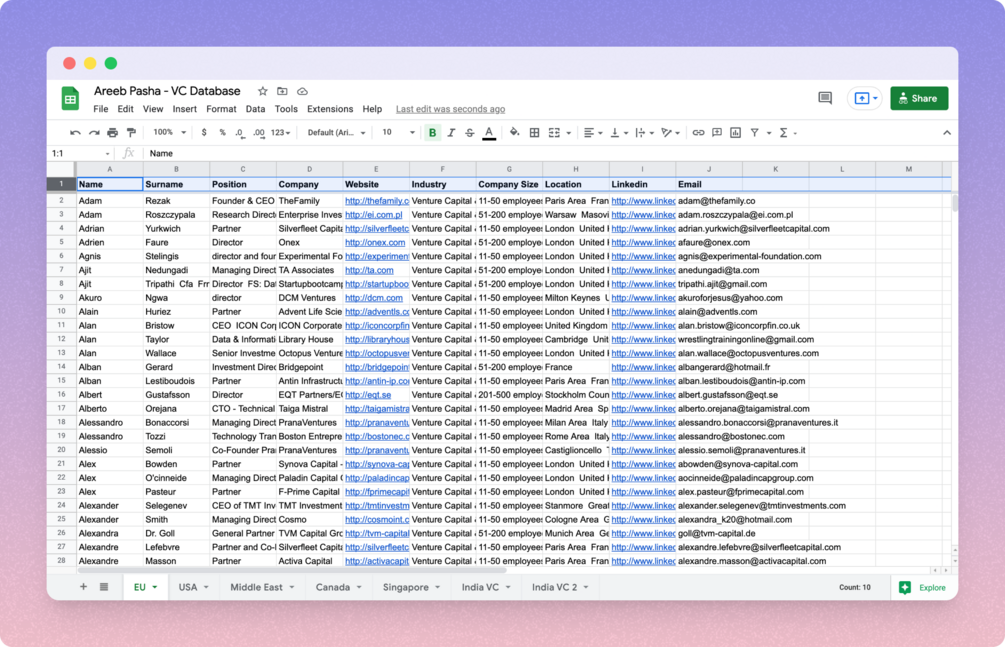The width and height of the screenshot is (1005, 647).
Task: Click the Print icon
Action: [x=112, y=133]
